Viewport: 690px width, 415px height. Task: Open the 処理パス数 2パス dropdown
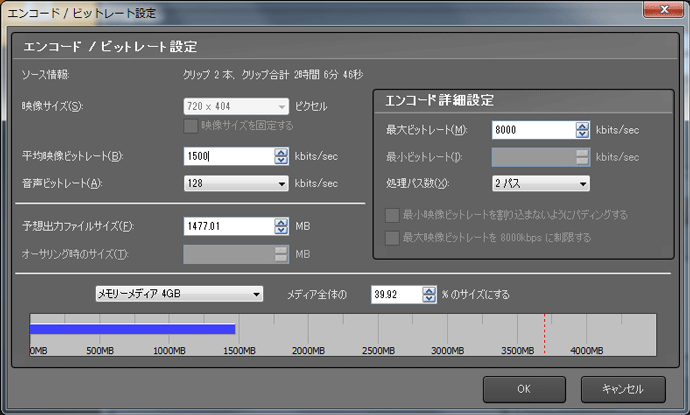coord(540,183)
